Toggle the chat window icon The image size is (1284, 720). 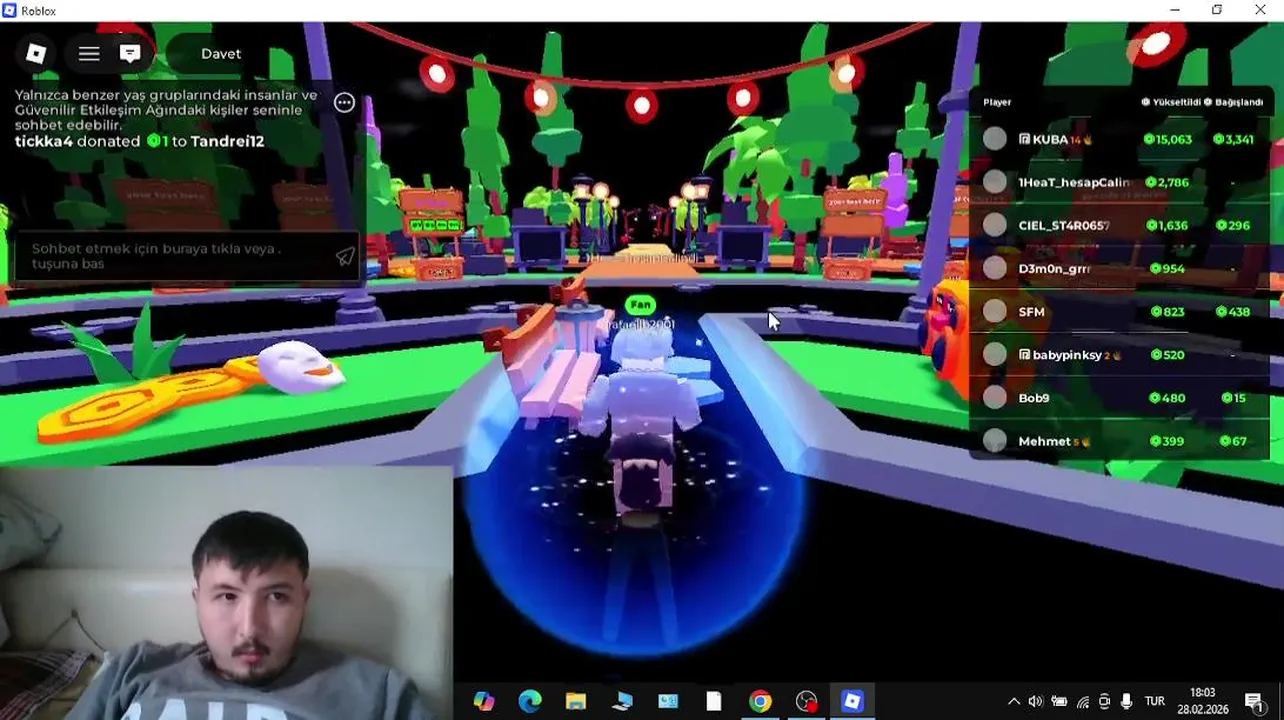tap(130, 54)
